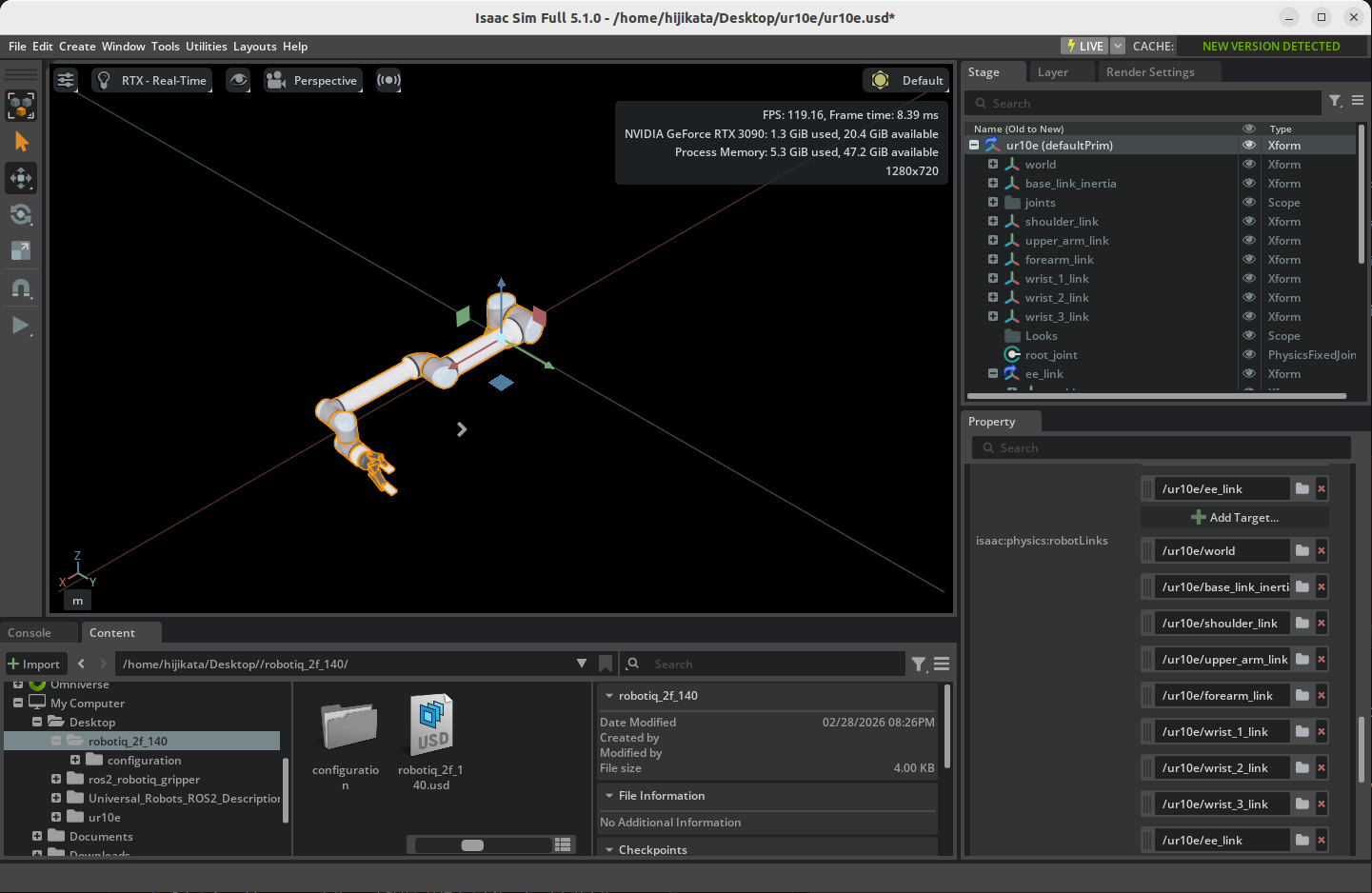Open the LIVE dropdown arrow

pyautogui.click(x=1118, y=46)
